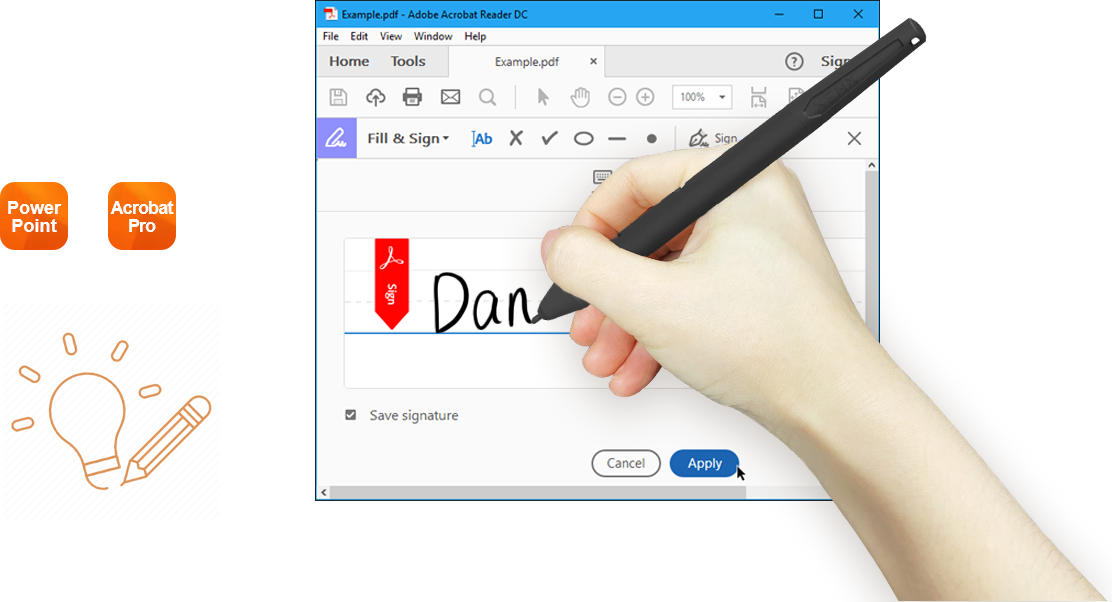Select the crossmark X fill tool
The width and height of the screenshot is (1112, 602).
click(x=516, y=139)
